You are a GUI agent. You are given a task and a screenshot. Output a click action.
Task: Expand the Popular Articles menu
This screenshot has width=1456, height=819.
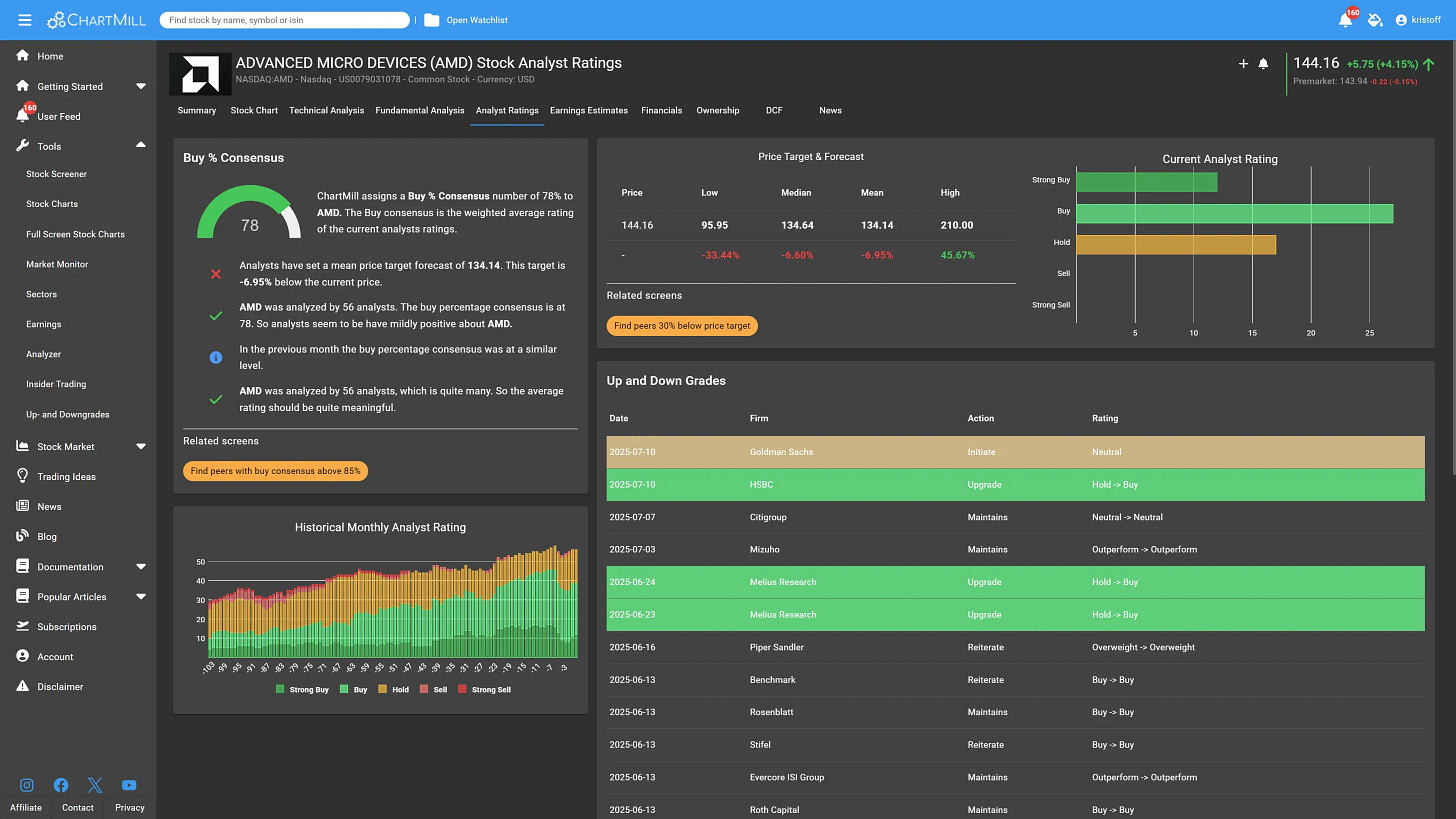[x=141, y=596]
